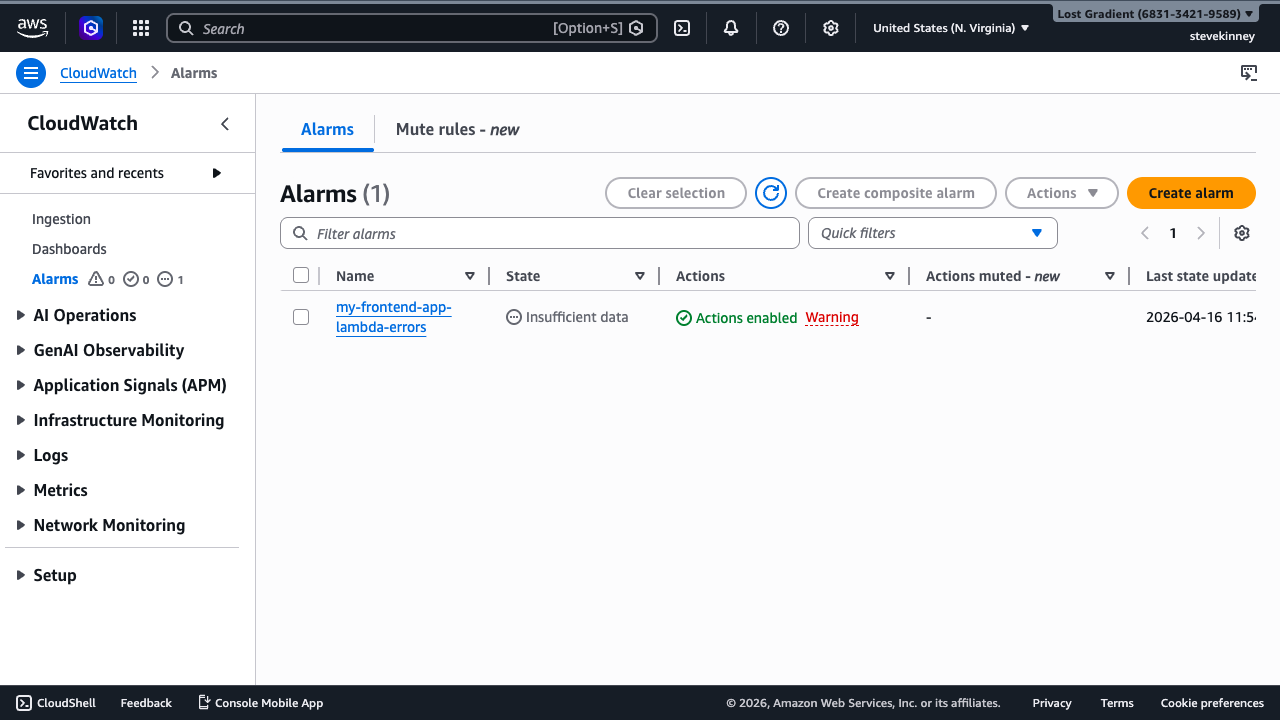Focus the Filter alarms search field

[x=540, y=233]
